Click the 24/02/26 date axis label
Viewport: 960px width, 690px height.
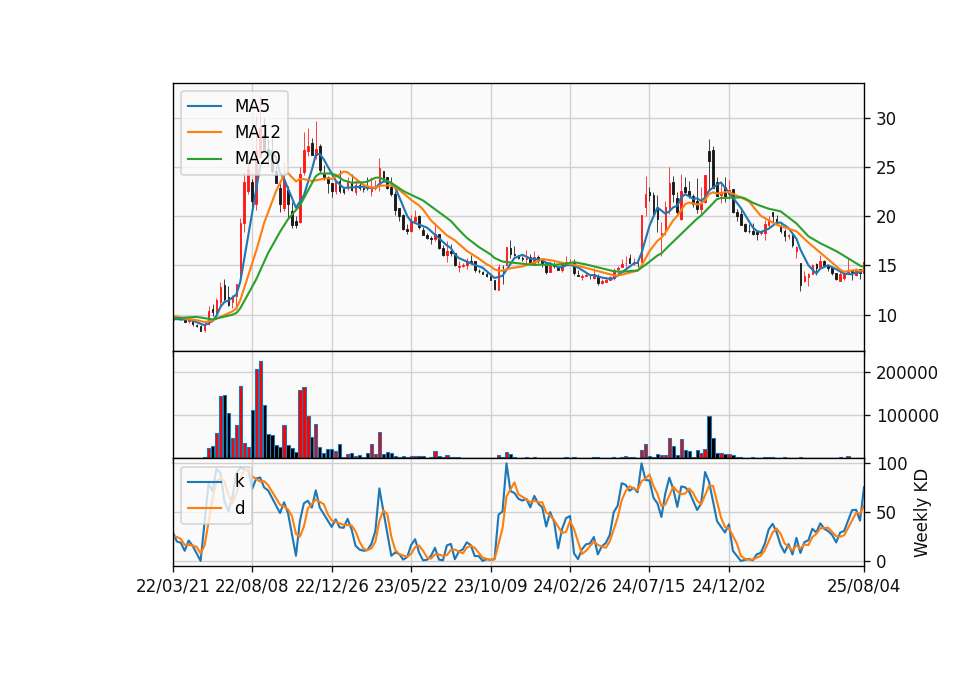coord(569,586)
